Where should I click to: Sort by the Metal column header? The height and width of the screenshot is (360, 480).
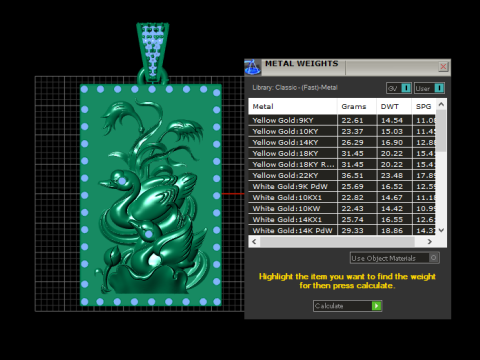[293, 107]
